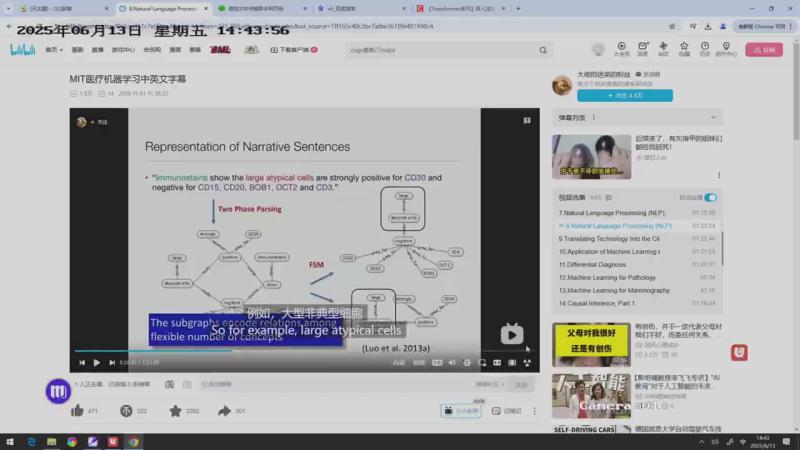Share the video with arrow icon
This screenshot has width=800, height=450.
[x=224, y=411]
